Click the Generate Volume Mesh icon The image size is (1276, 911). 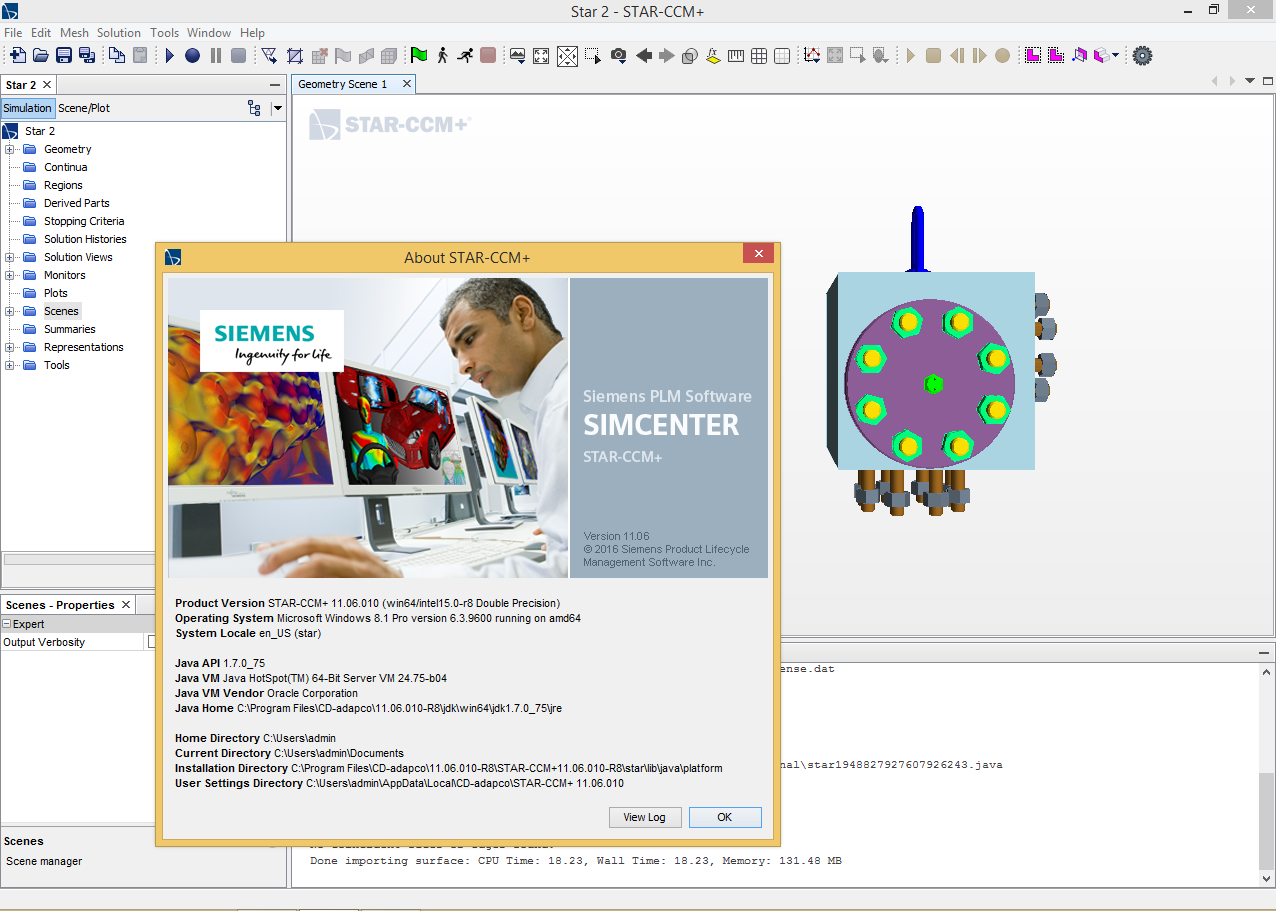295,56
